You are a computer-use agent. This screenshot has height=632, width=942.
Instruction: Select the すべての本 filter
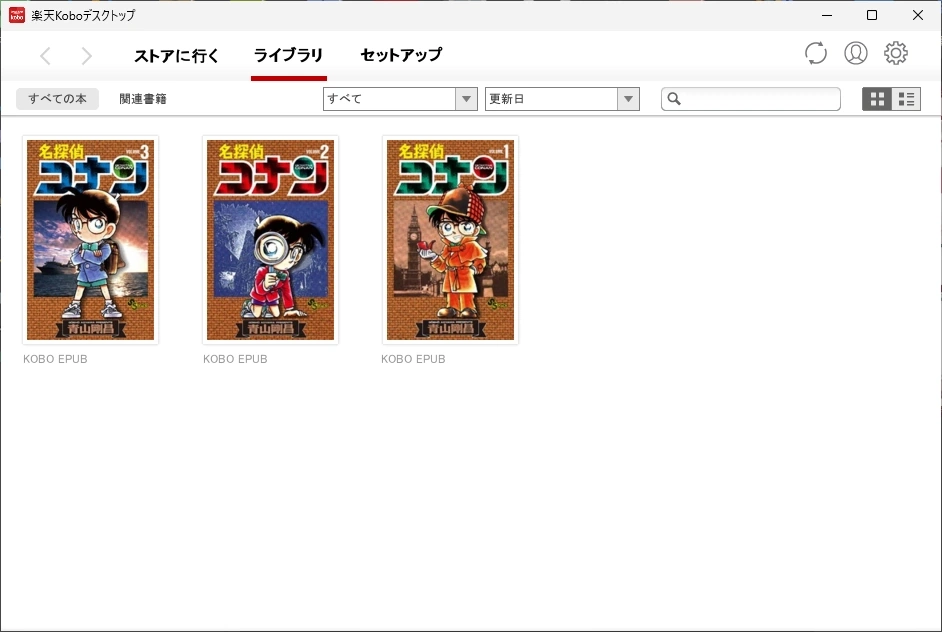tap(57, 99)
